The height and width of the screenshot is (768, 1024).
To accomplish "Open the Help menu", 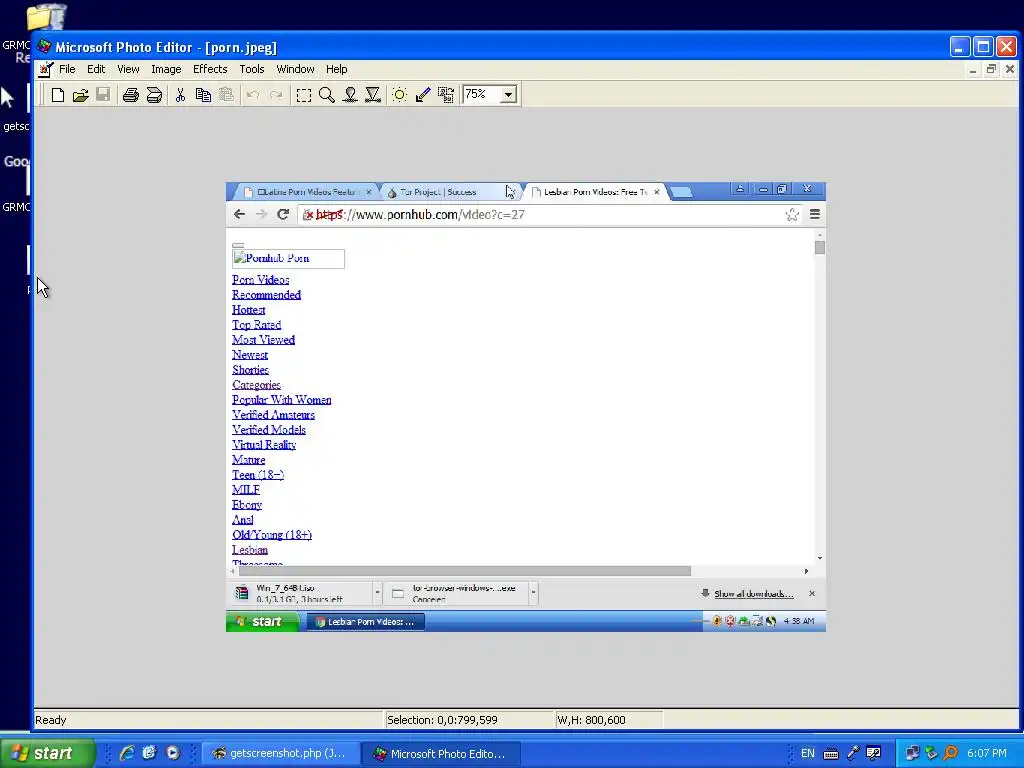I will (336, 69).
